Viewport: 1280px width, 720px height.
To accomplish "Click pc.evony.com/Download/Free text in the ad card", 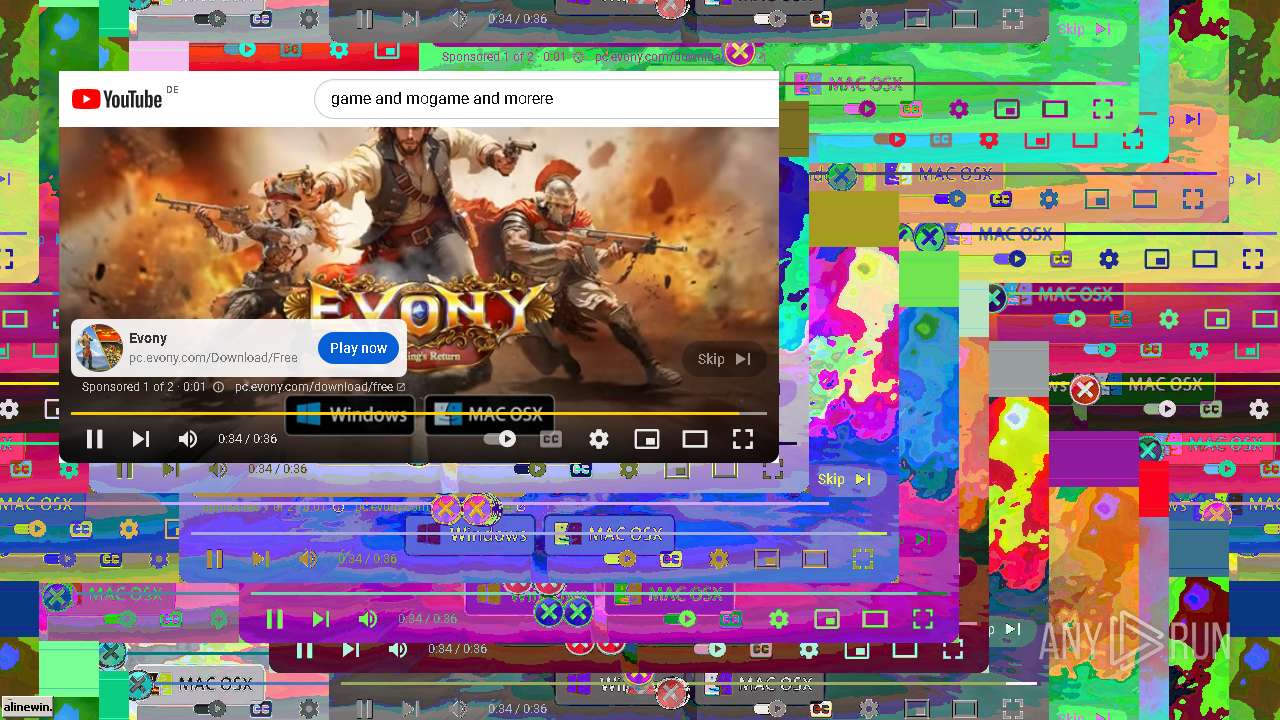I will pos(213,357).
